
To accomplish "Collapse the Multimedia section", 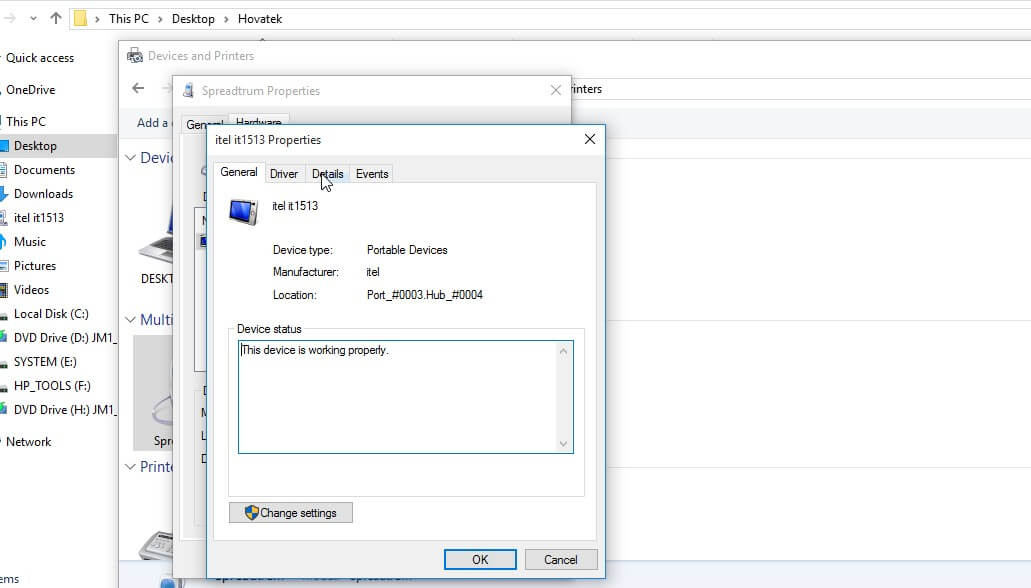I will point(130,319).
